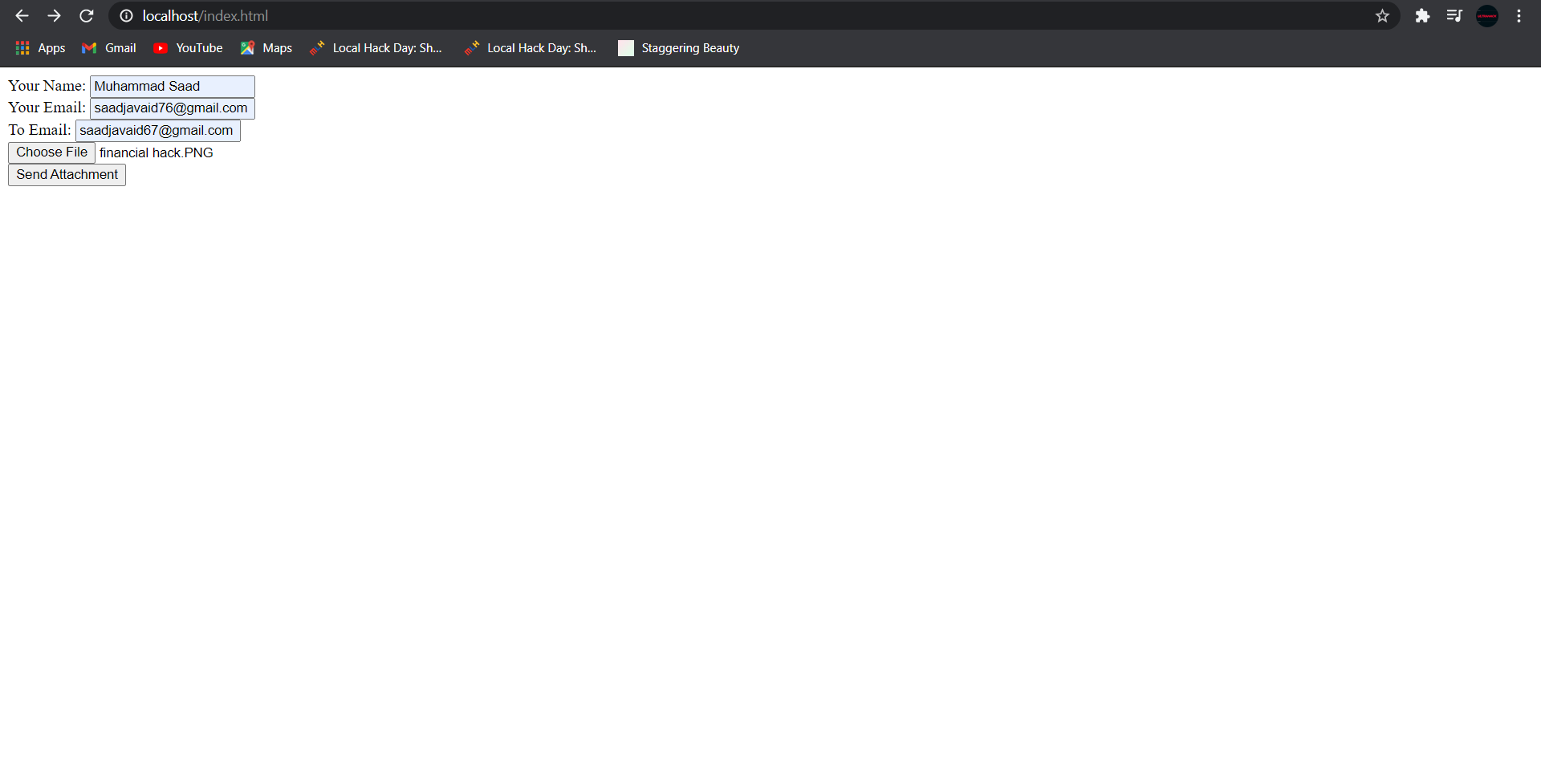Open the browser extensions puzzle icon
Screen dimensions: 1541x784
coord(1422,15)
